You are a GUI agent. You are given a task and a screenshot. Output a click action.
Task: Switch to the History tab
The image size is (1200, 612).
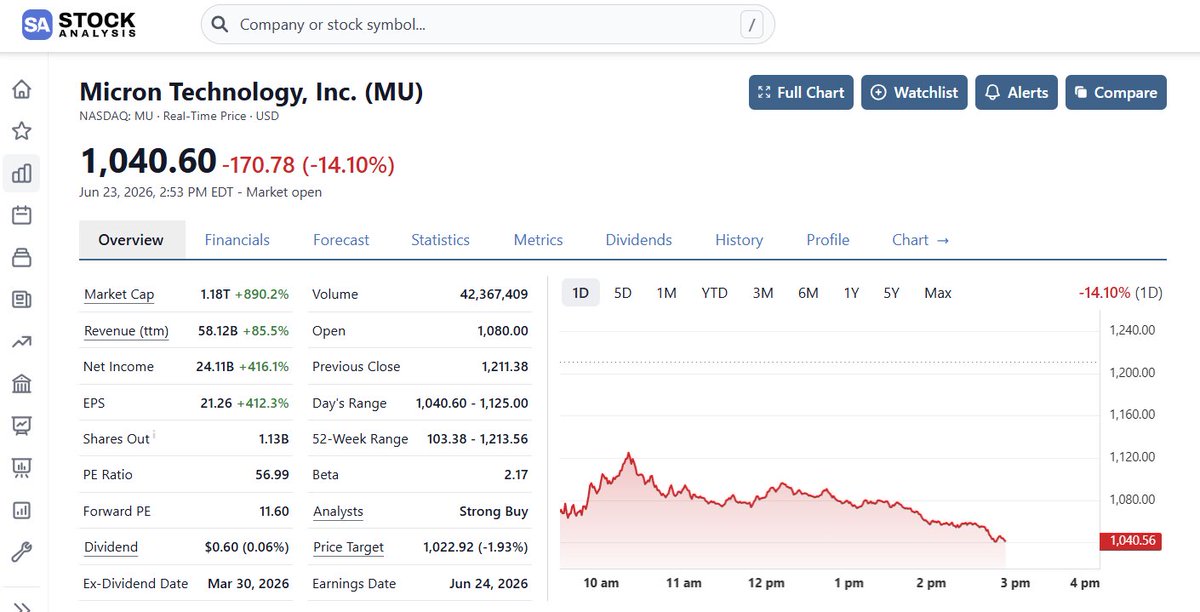pos(739,240)
